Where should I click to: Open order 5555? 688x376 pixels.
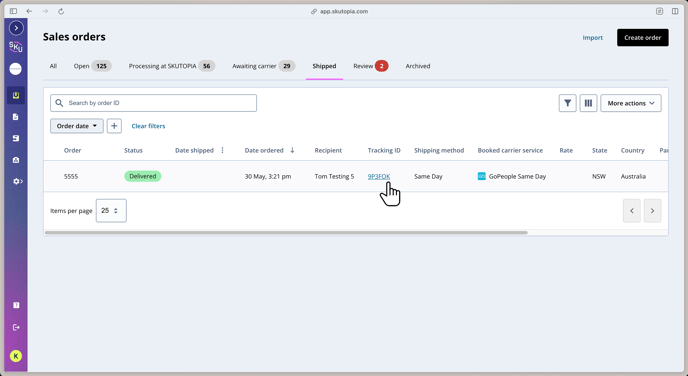tap(71, 176)
